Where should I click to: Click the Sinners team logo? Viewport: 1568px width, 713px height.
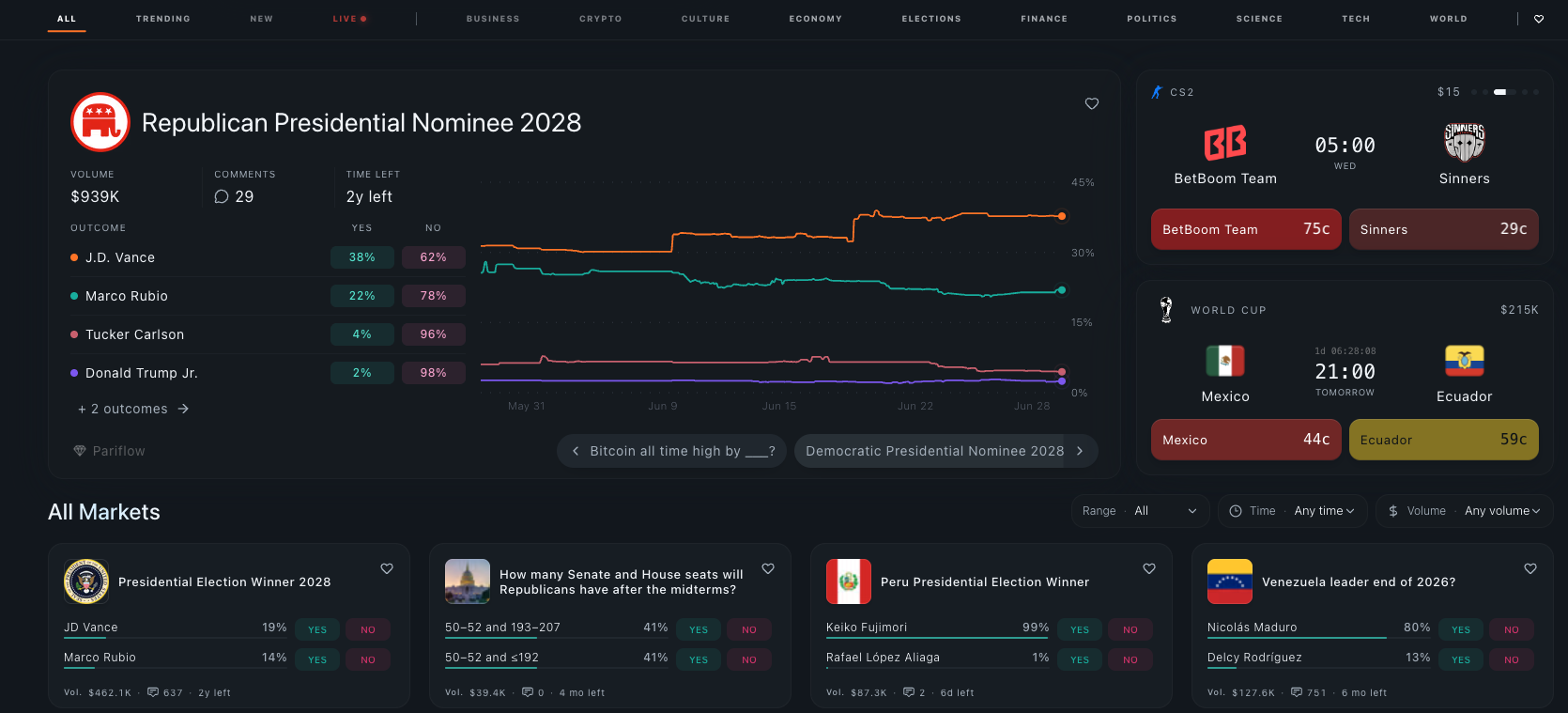point(1465,143)
